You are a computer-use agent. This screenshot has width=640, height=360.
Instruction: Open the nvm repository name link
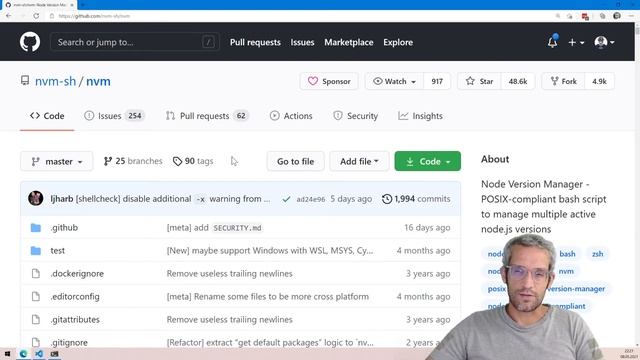(x=98, y=81)
